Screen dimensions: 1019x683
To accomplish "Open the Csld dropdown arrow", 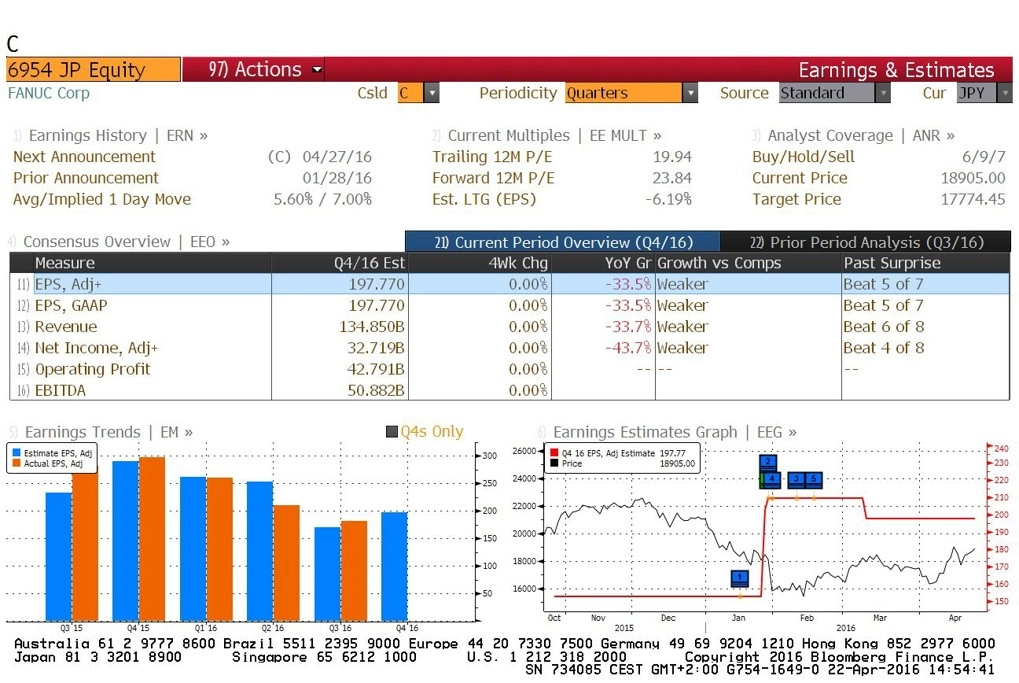I will (x=431, y=93).
